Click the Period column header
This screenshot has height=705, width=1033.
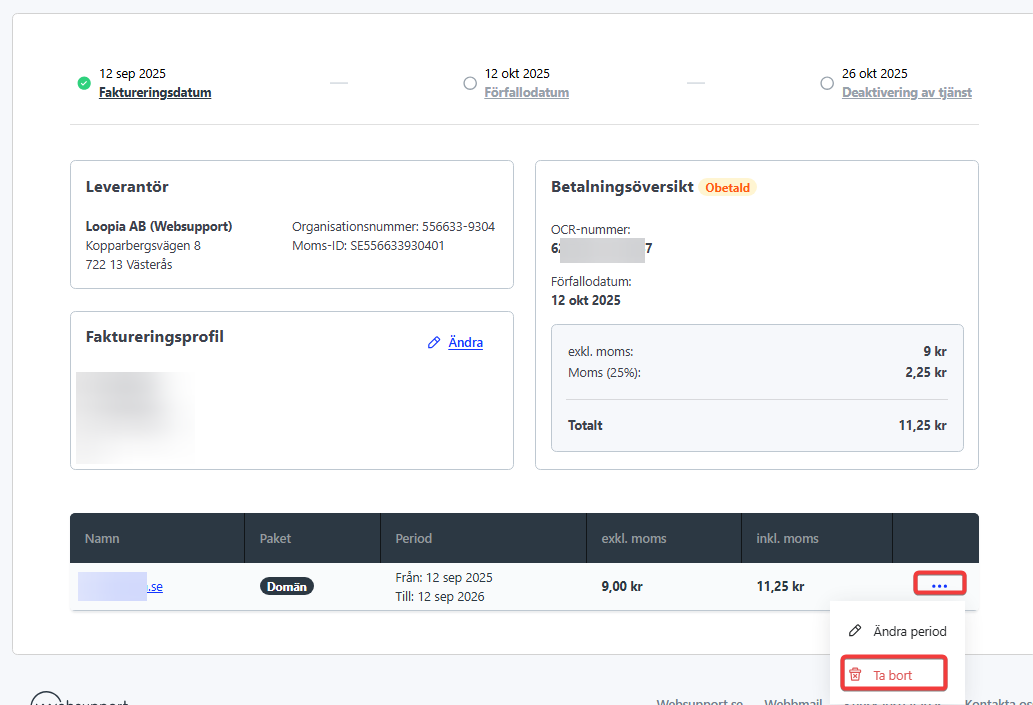(414, 538)
